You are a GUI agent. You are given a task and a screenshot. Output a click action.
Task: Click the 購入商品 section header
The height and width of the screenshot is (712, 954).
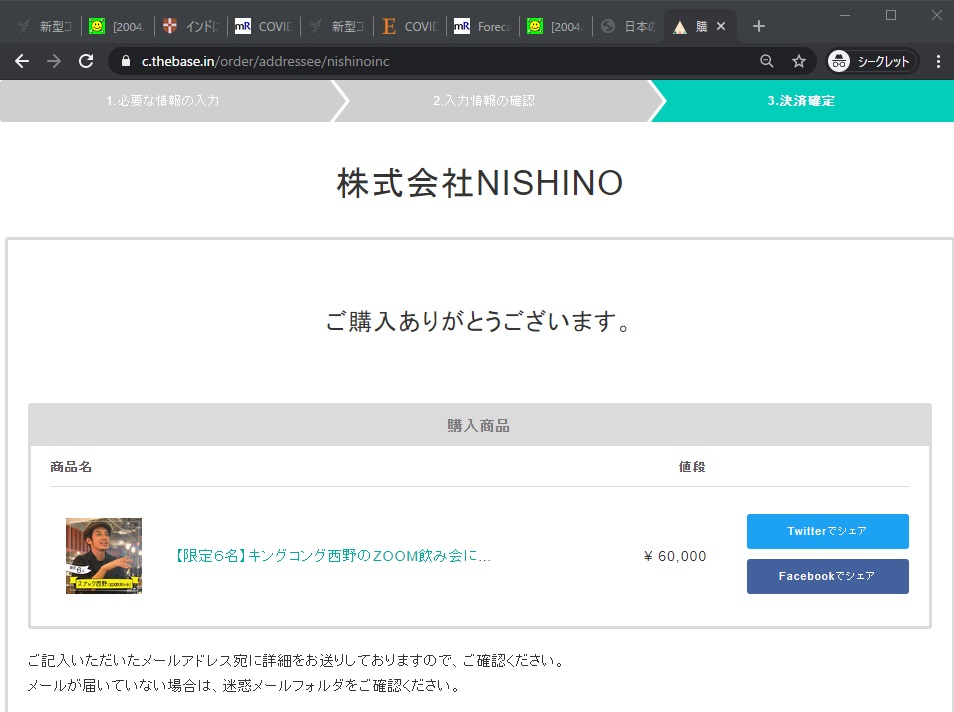click(479, 425)
